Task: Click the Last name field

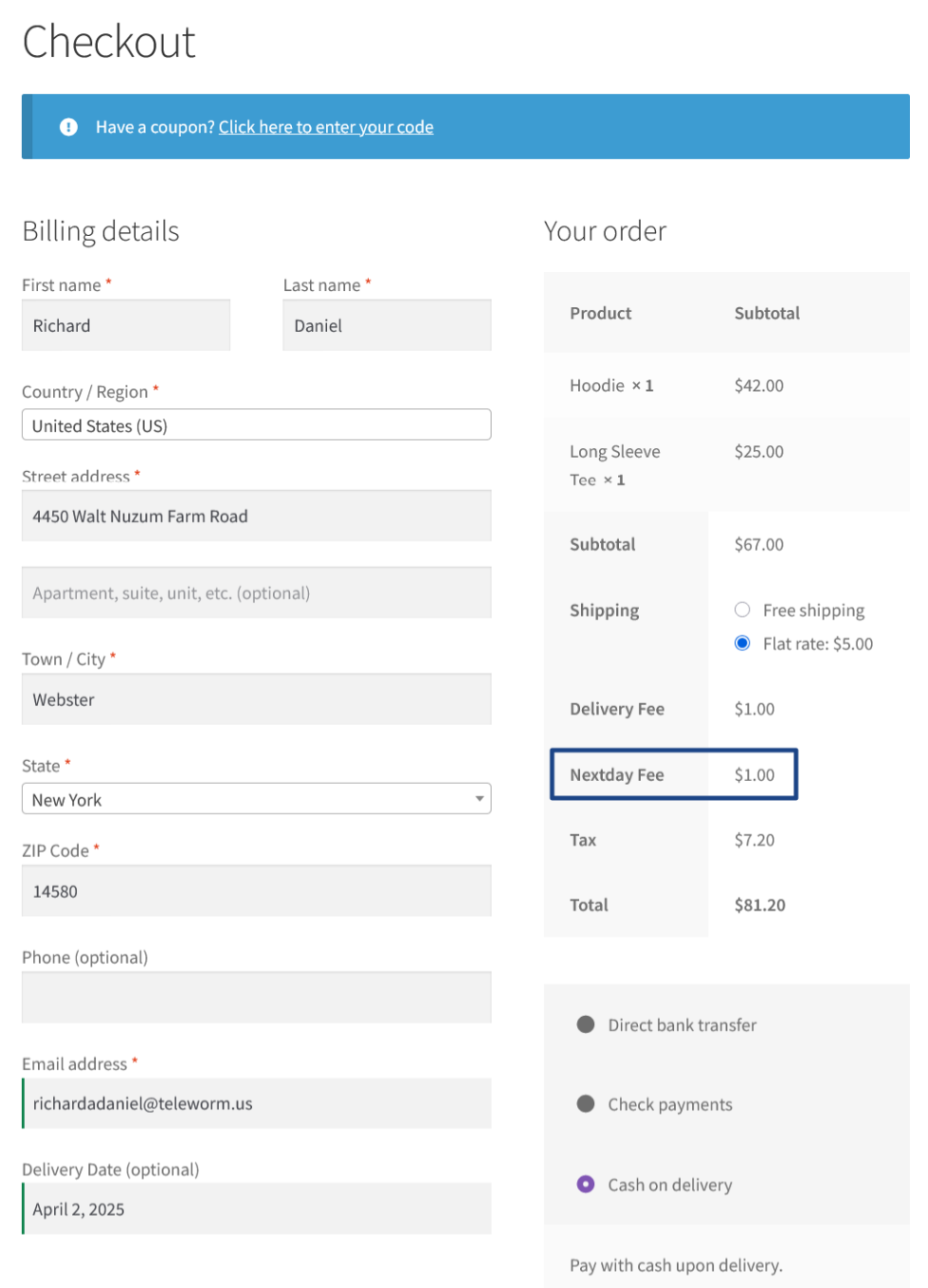Action: point(387,326)
